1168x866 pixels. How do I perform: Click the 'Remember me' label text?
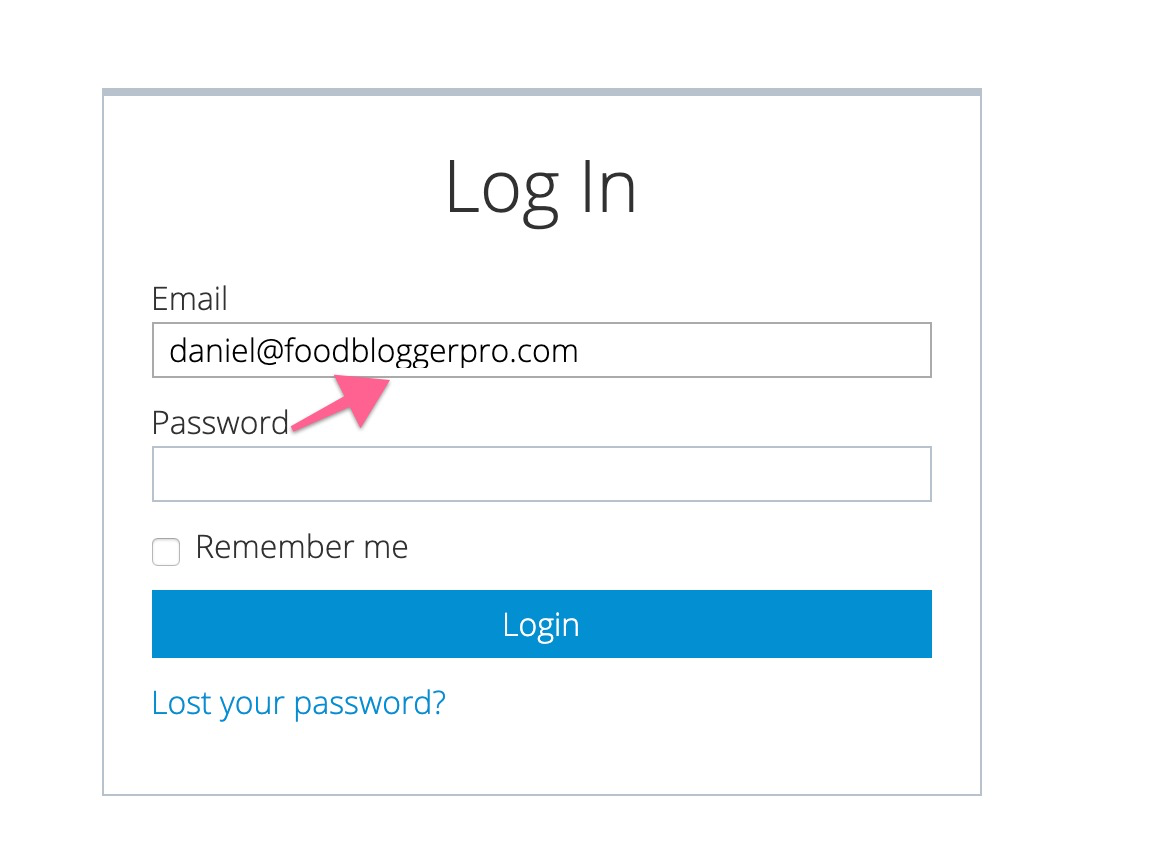click(x=302, y=547)
